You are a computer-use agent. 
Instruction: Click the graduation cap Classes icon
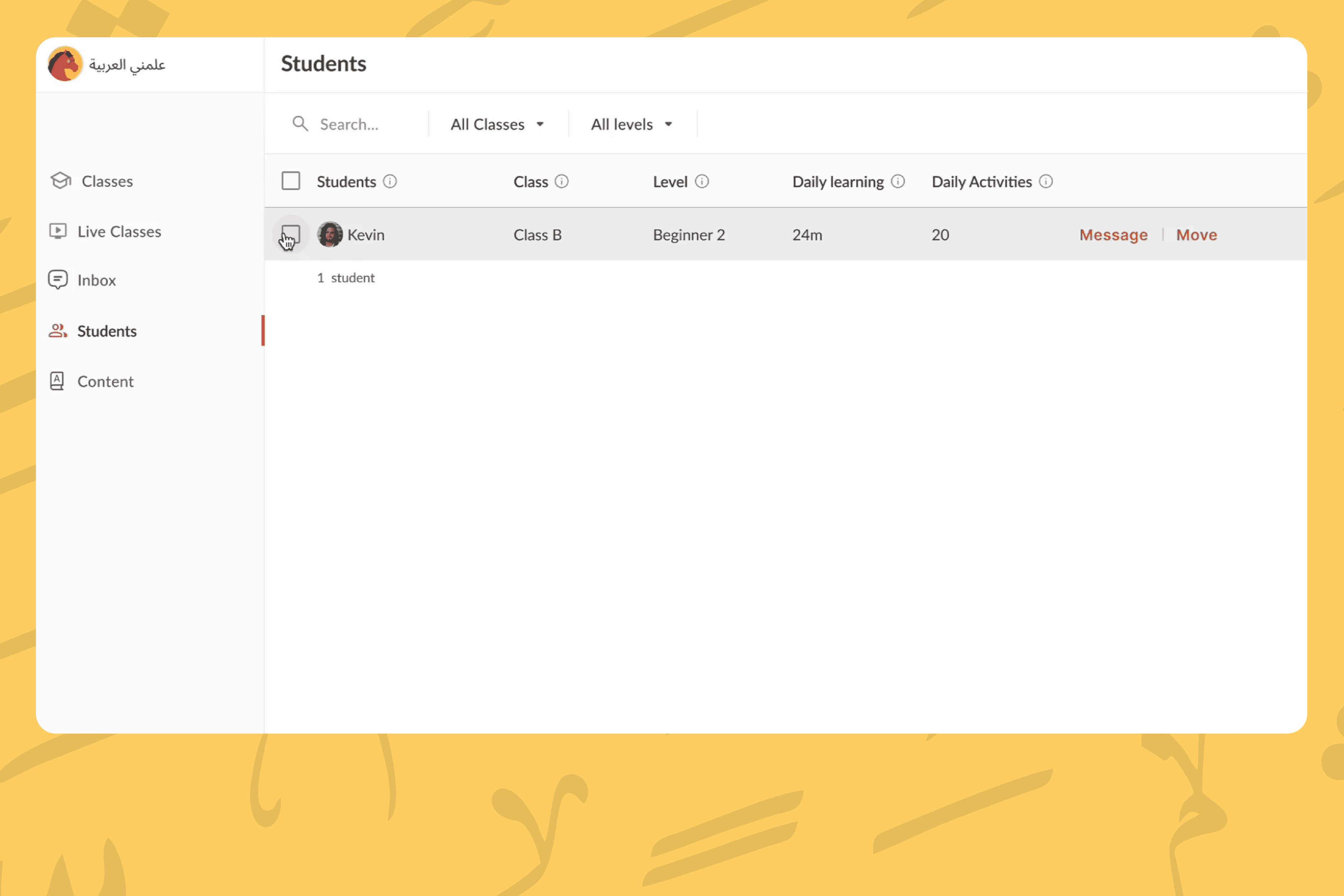coord(60,180)
